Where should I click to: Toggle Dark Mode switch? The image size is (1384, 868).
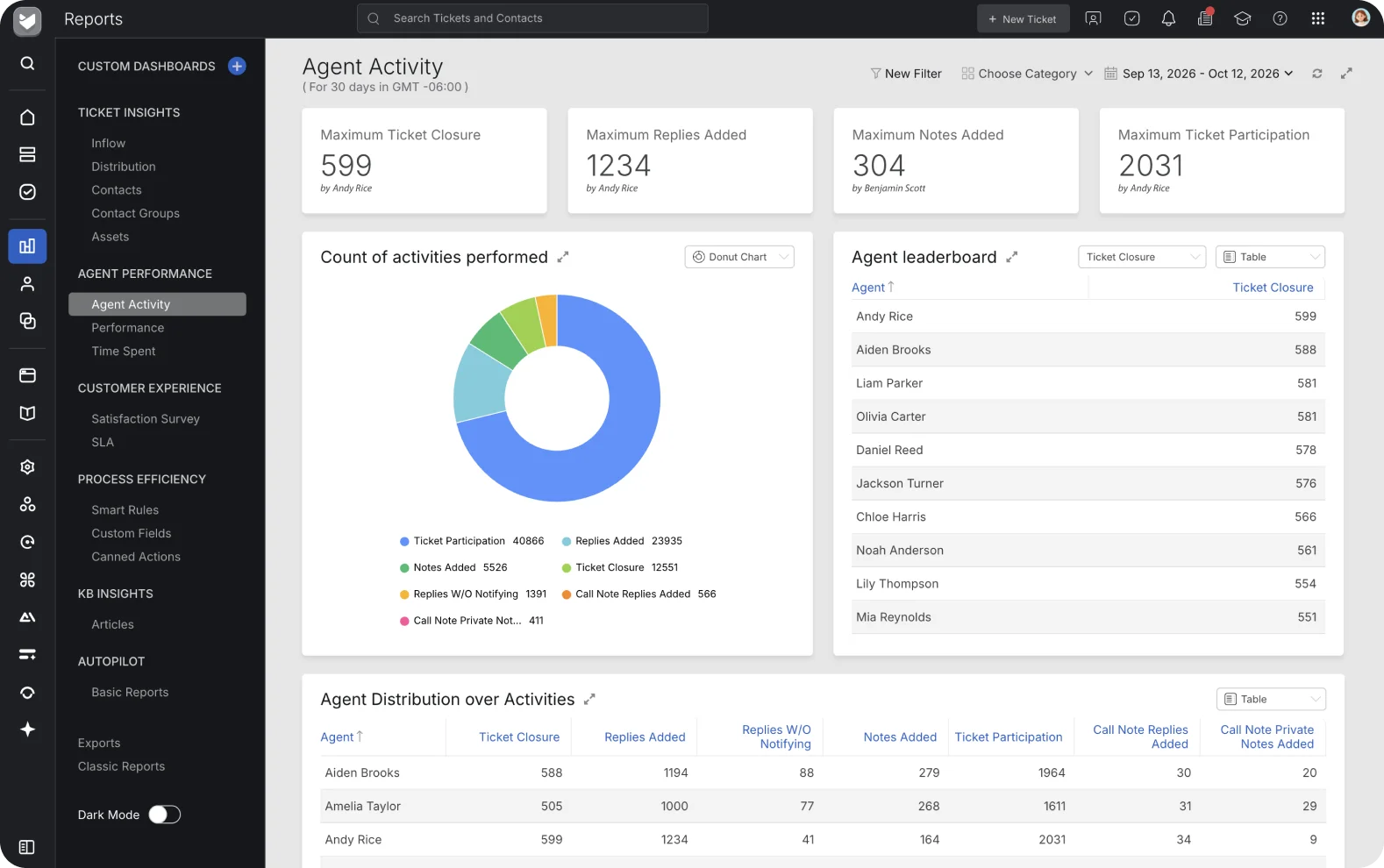[x=164, y=815]
